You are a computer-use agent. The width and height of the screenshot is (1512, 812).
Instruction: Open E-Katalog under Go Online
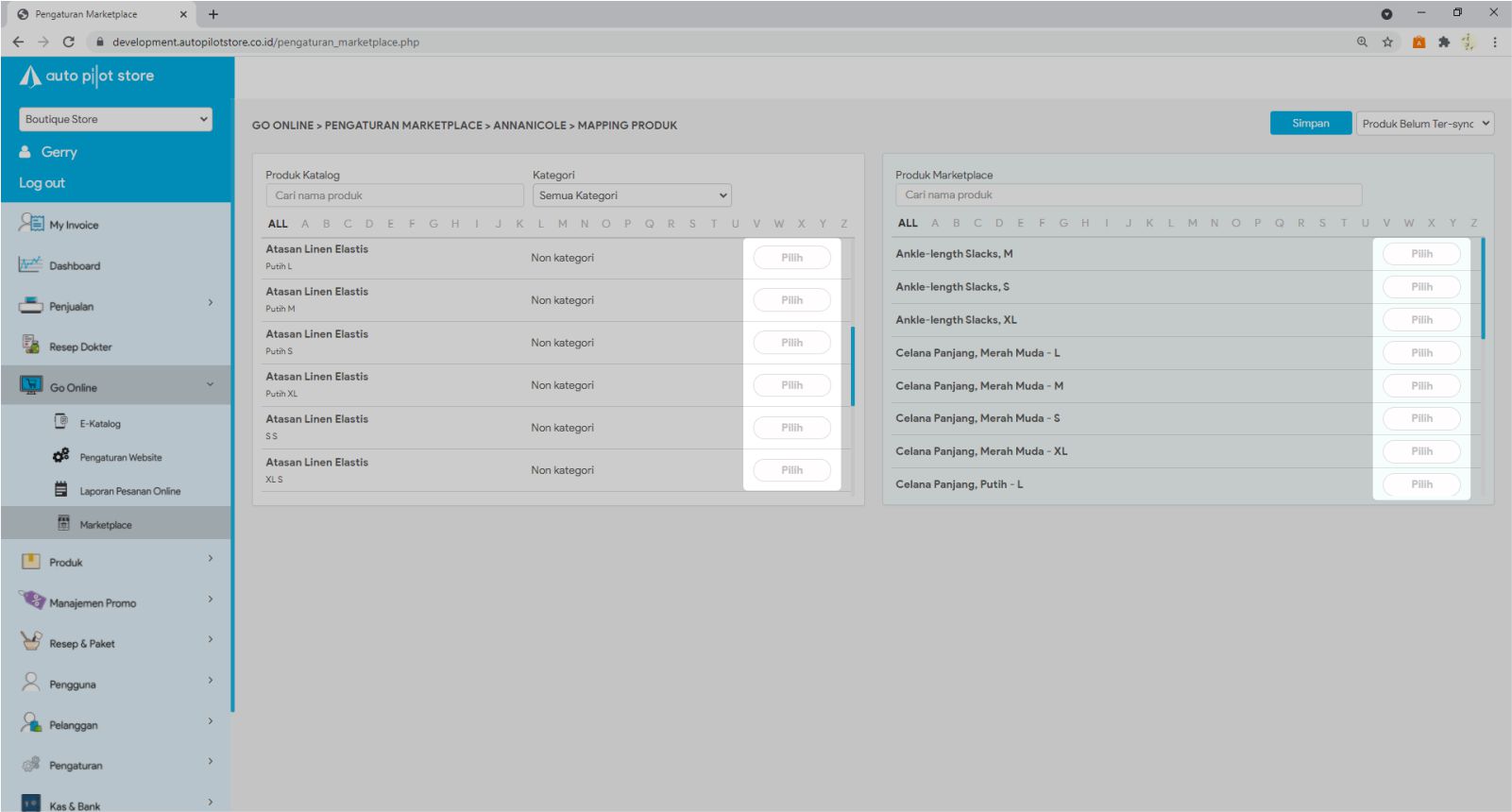61,423
